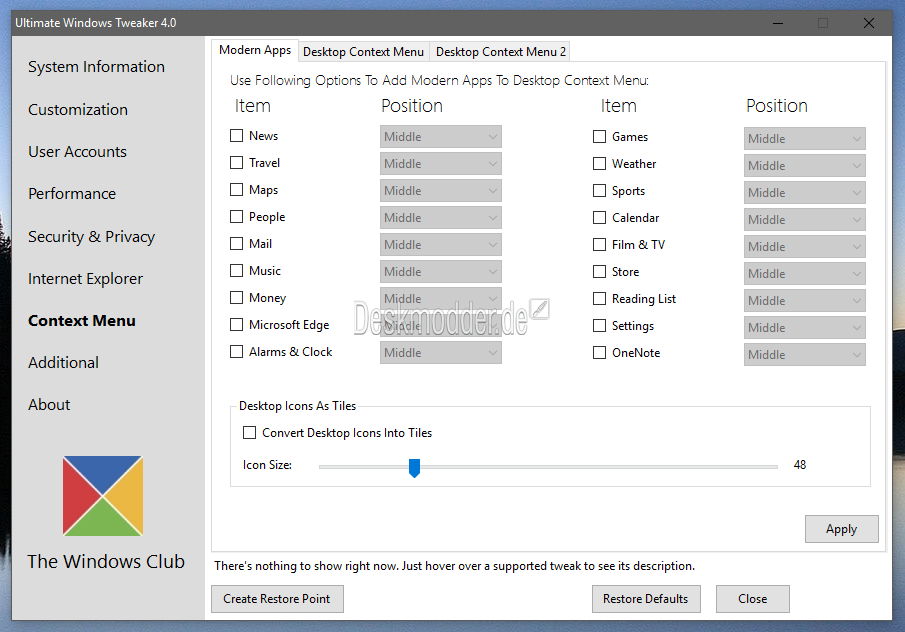Tick the OneNote checkbox
Image resolution: width=905 pixels, height=632 pixels.
pos(600,353)
